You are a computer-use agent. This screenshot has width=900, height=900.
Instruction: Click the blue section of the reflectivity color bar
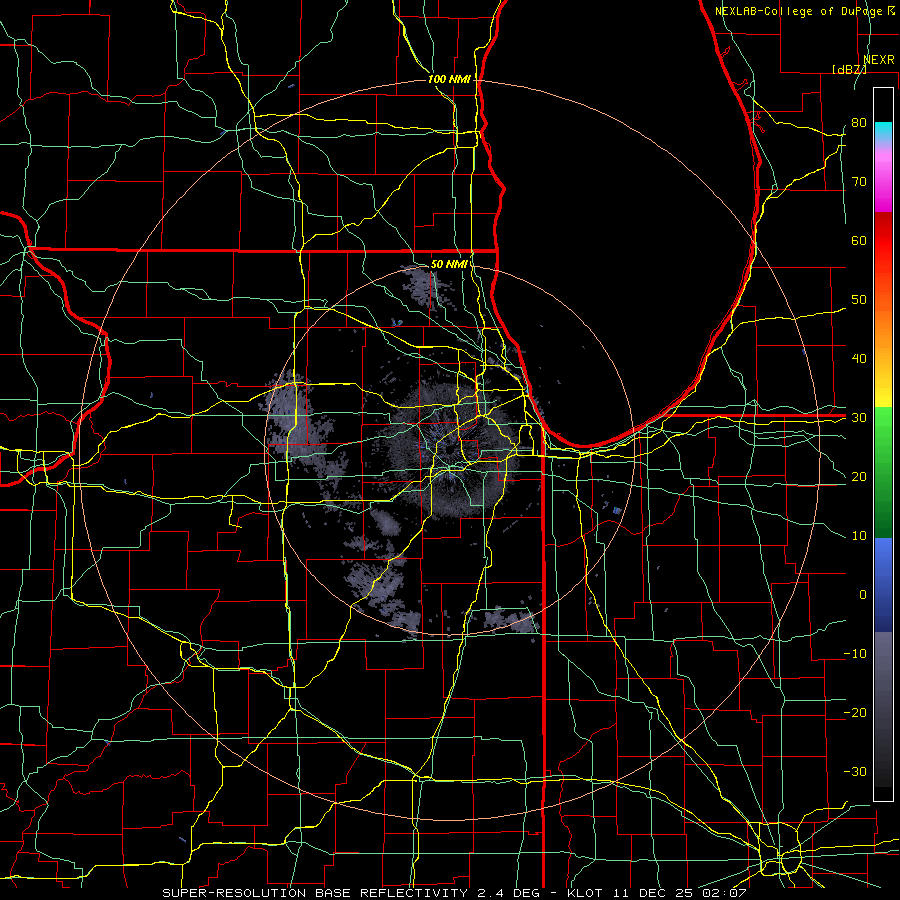pyautogui.click(x=883, y=584)
